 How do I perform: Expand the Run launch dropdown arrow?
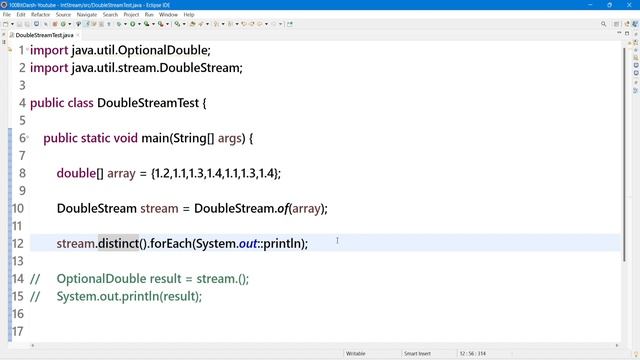point(139,24)
